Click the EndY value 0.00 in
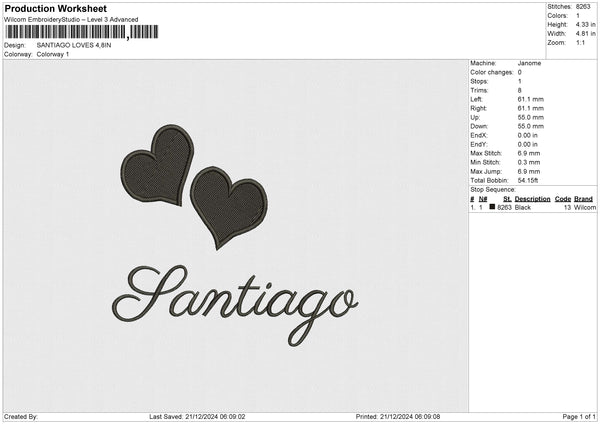The width and height of the screenshot is (600, 424). [x=528, y=144]
